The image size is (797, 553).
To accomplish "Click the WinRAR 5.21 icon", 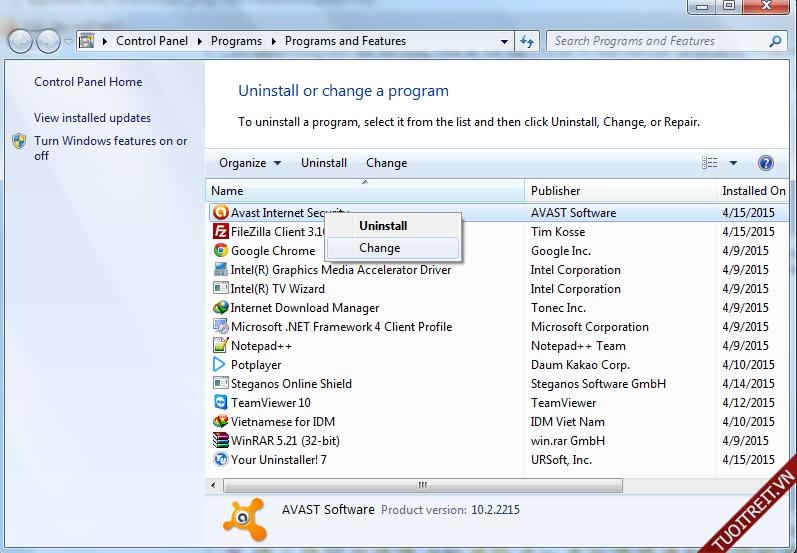I will point(221,441).
